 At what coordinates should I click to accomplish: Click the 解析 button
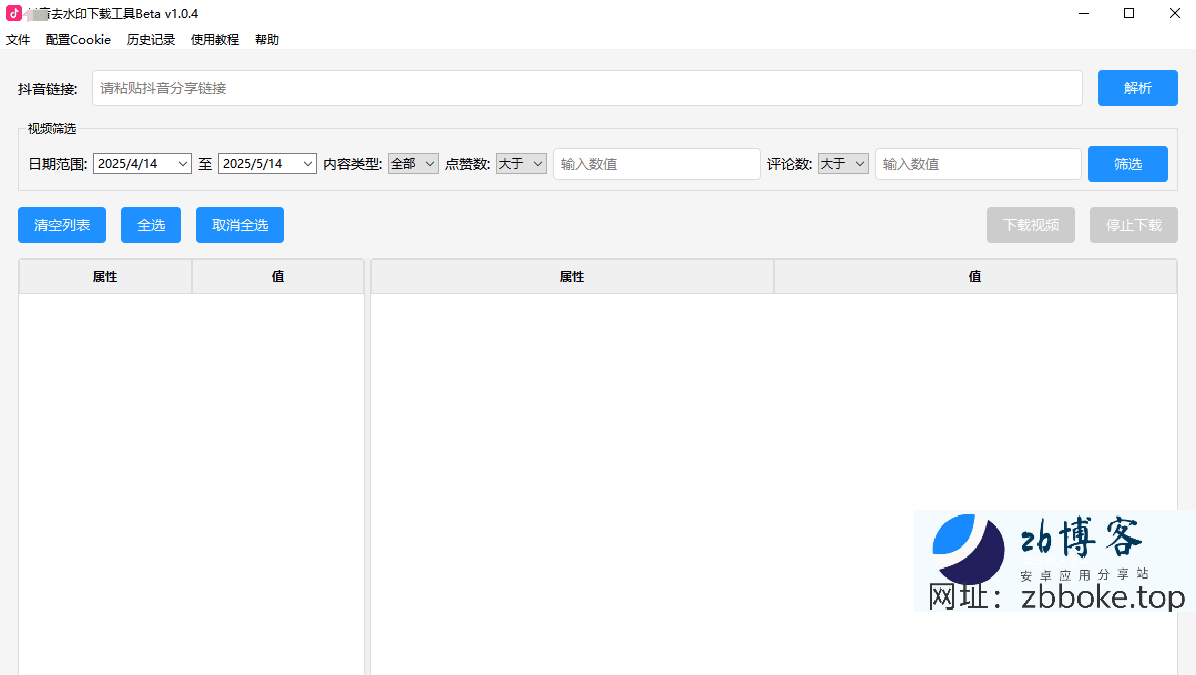tap(1137, 88)
